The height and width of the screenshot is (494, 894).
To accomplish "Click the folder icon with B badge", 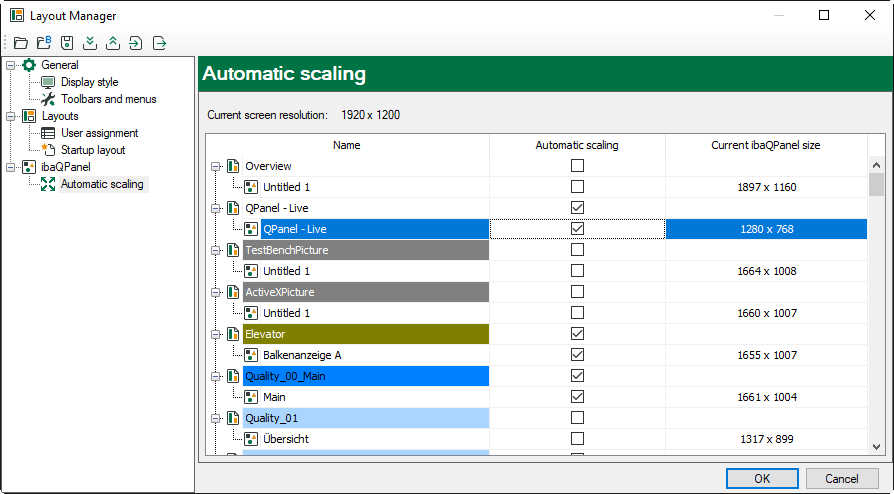I will coord(44,43).
